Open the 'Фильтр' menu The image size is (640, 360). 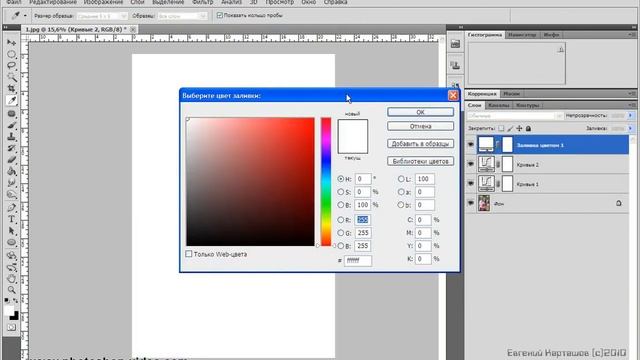[x=202, y=2]
